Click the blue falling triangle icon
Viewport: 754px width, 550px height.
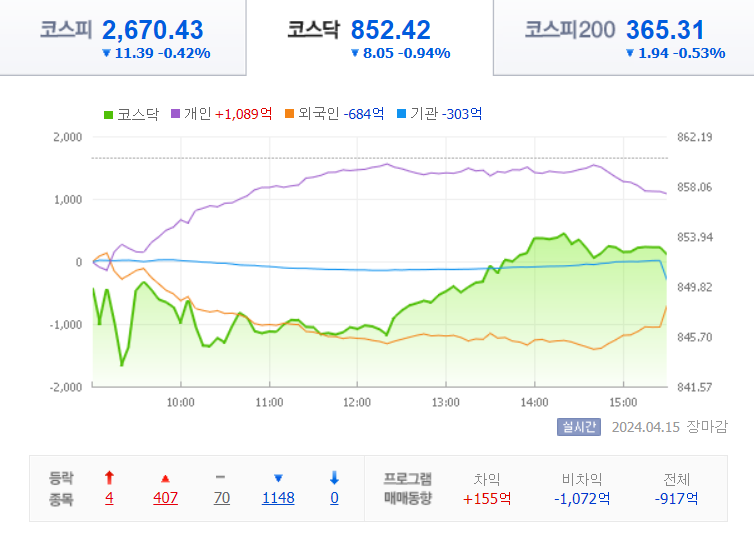click(278, 478)
